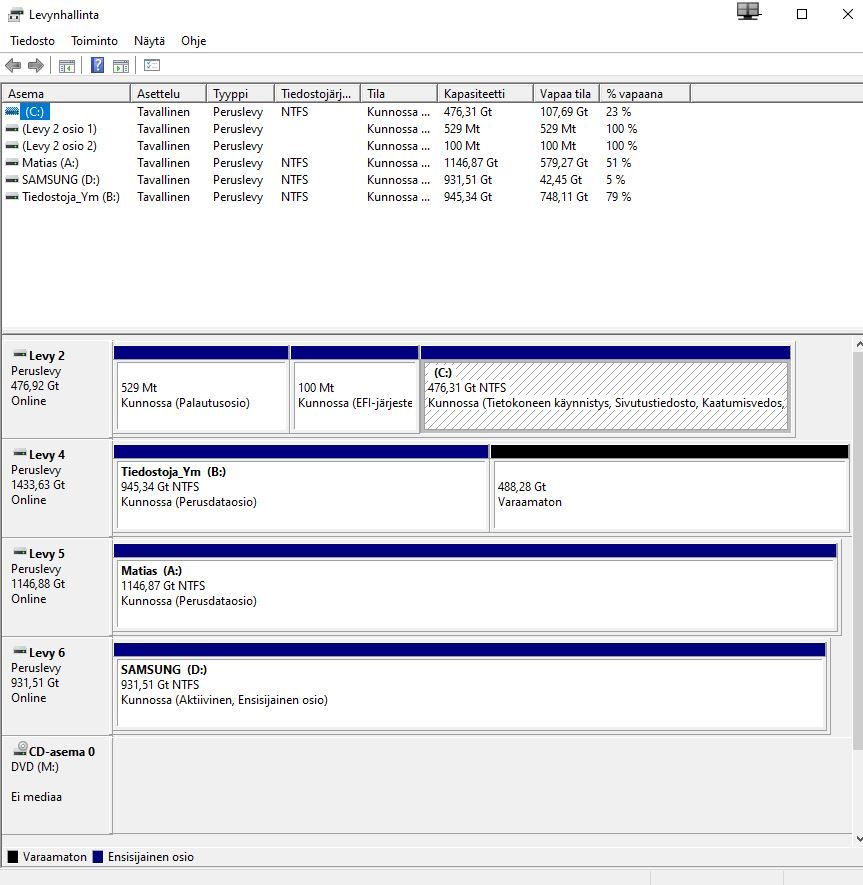This screenshot has width=863, height=885.
Task: Click the 79 % free cell
Action: coord(619,196)
